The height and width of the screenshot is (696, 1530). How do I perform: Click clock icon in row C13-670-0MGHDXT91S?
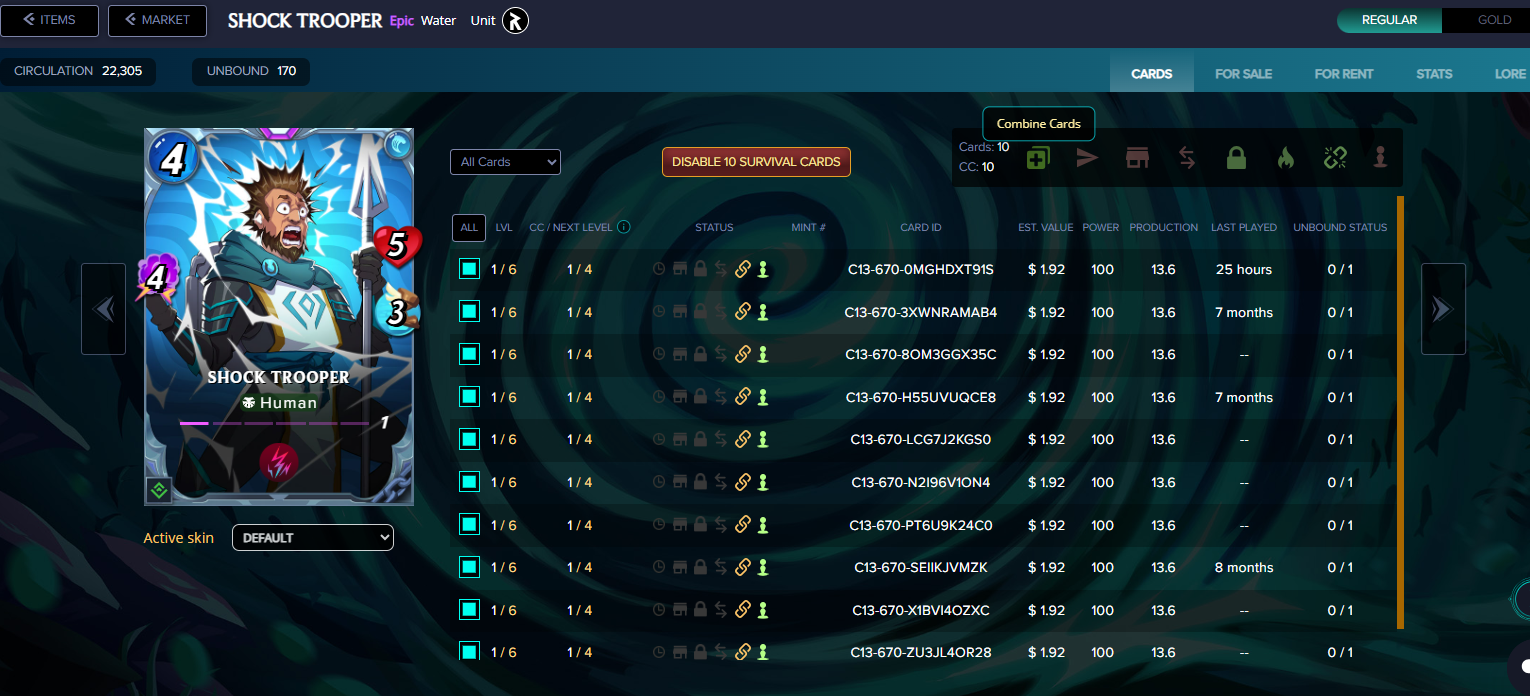pyautogui.click(x=659, y=269)
